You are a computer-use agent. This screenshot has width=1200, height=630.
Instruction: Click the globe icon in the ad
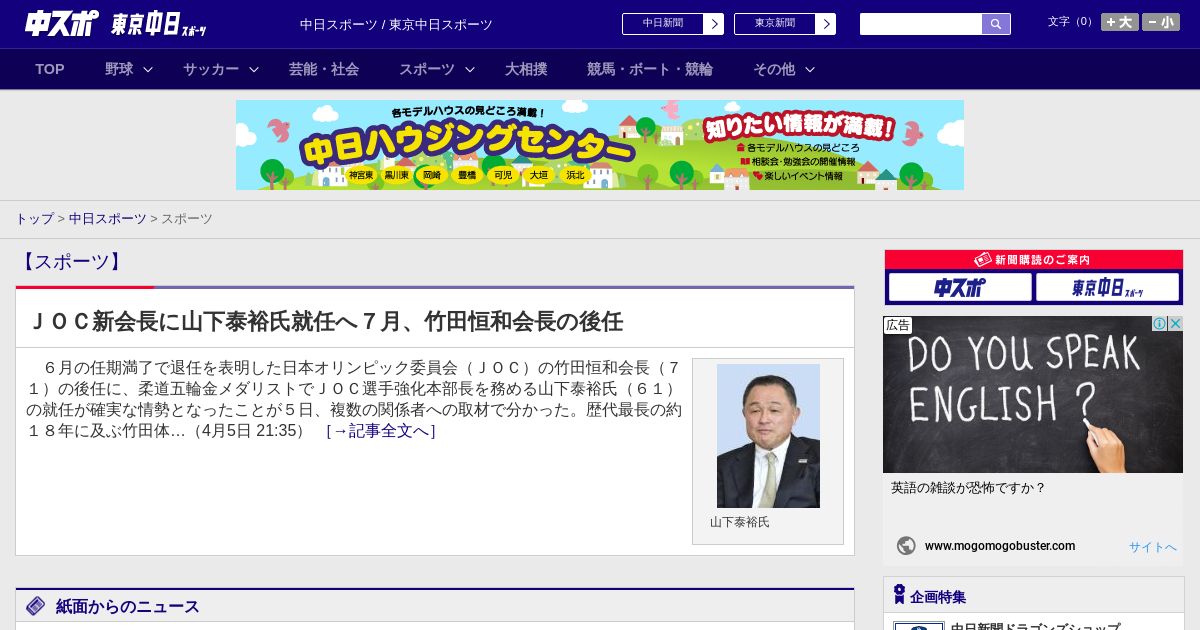pos(906,546)
